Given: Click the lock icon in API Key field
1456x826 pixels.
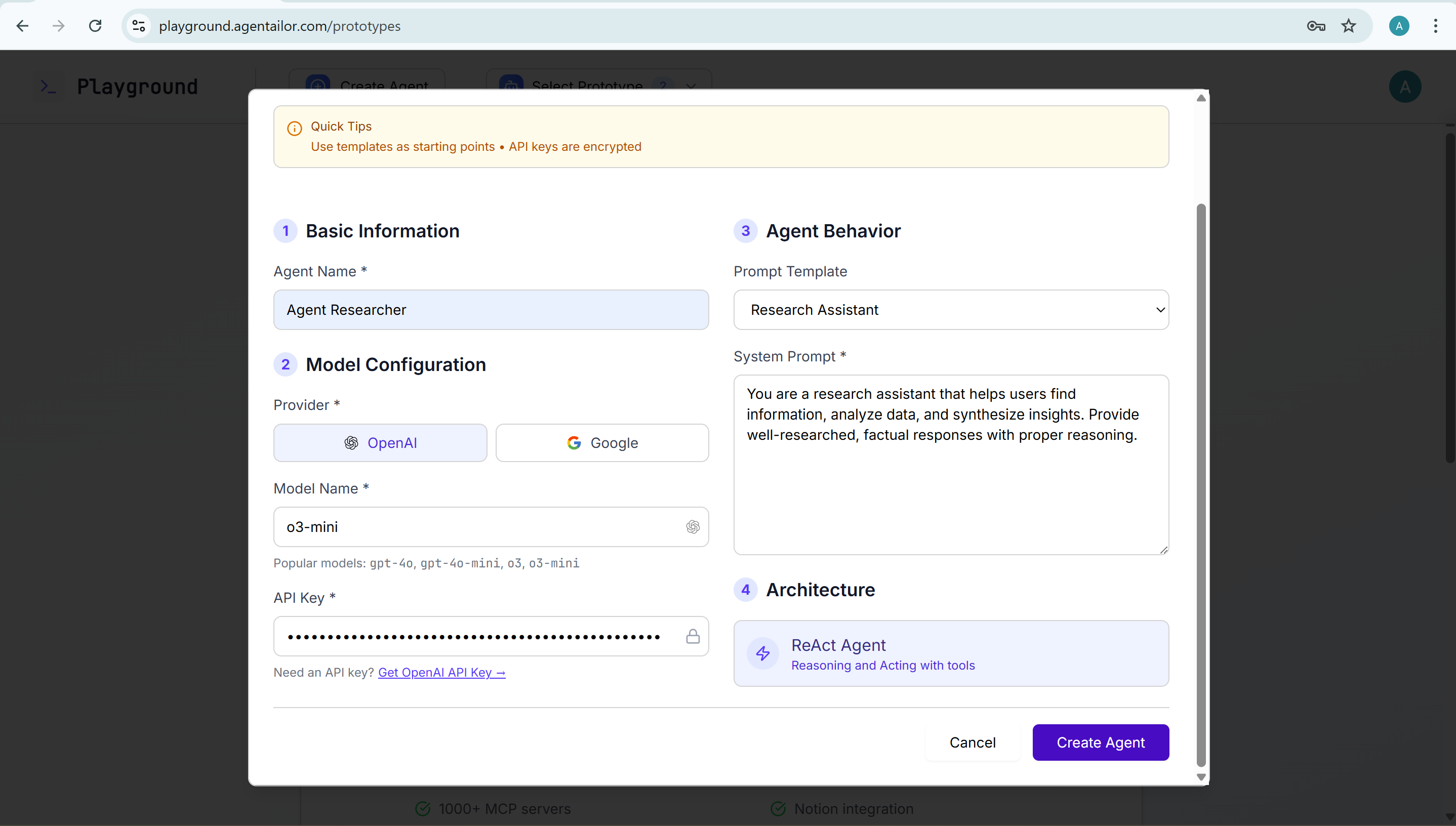Looking at the screenshot, I should tap(693, 637).
